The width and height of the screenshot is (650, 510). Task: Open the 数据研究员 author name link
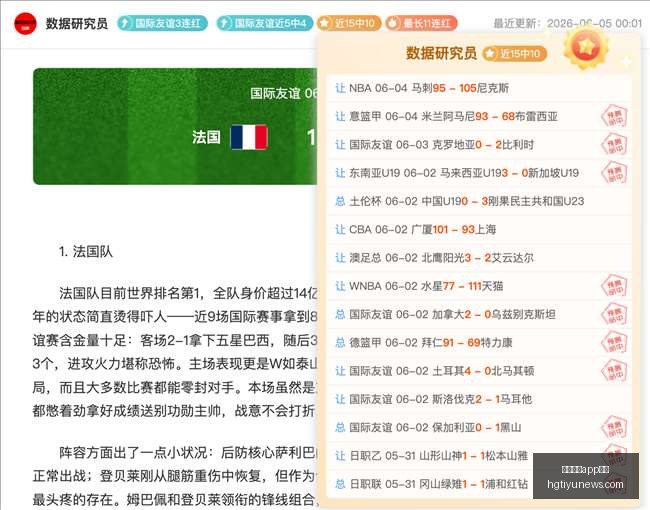coord(77,24)
